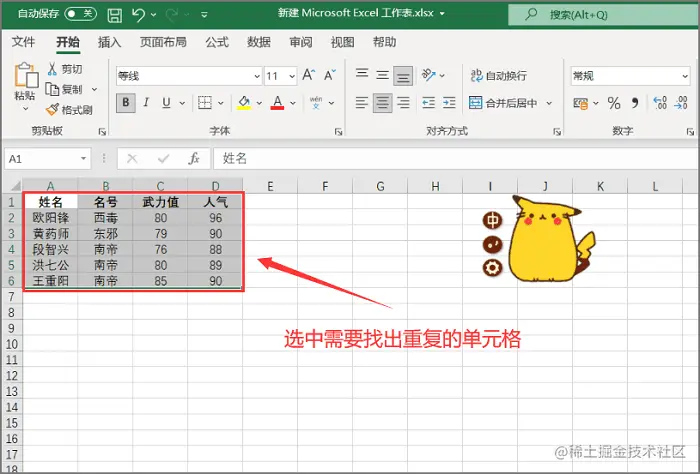Click the Increase Font Size icon
Screen dimensions: 700x474
click(x=309, y=75)
